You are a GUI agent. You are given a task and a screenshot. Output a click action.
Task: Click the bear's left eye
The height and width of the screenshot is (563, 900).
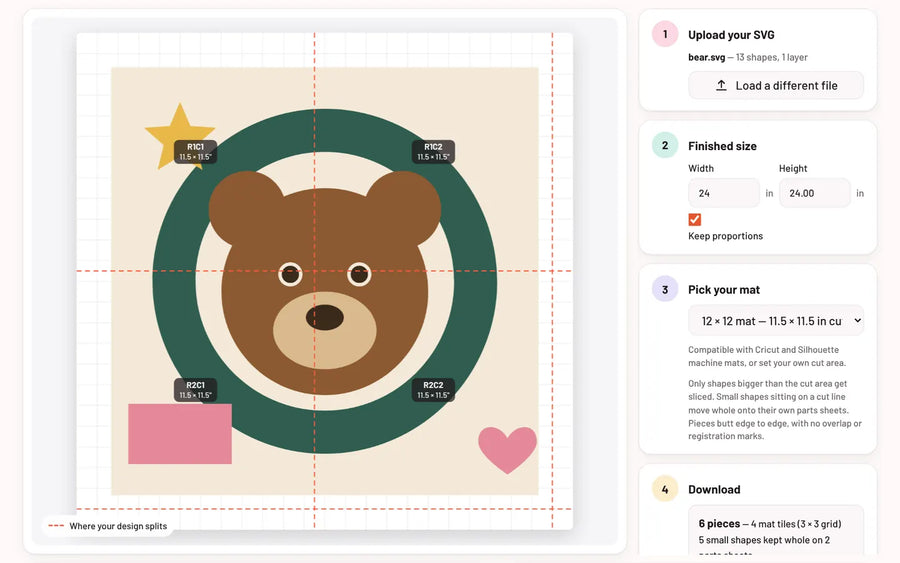[x=290, y=274]
